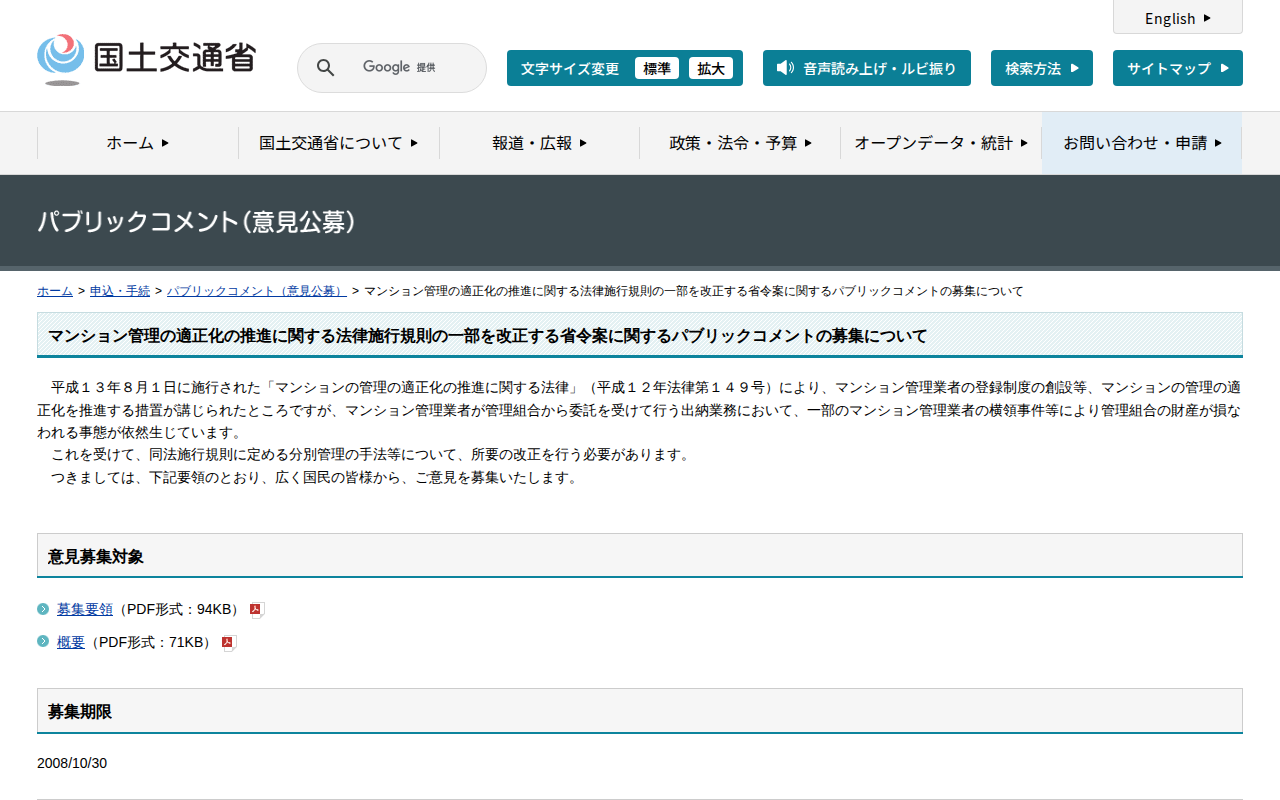Click the MLIT logo emblem
The image size is (1280, 800).
pyautogui.click(x=61, y=59)
